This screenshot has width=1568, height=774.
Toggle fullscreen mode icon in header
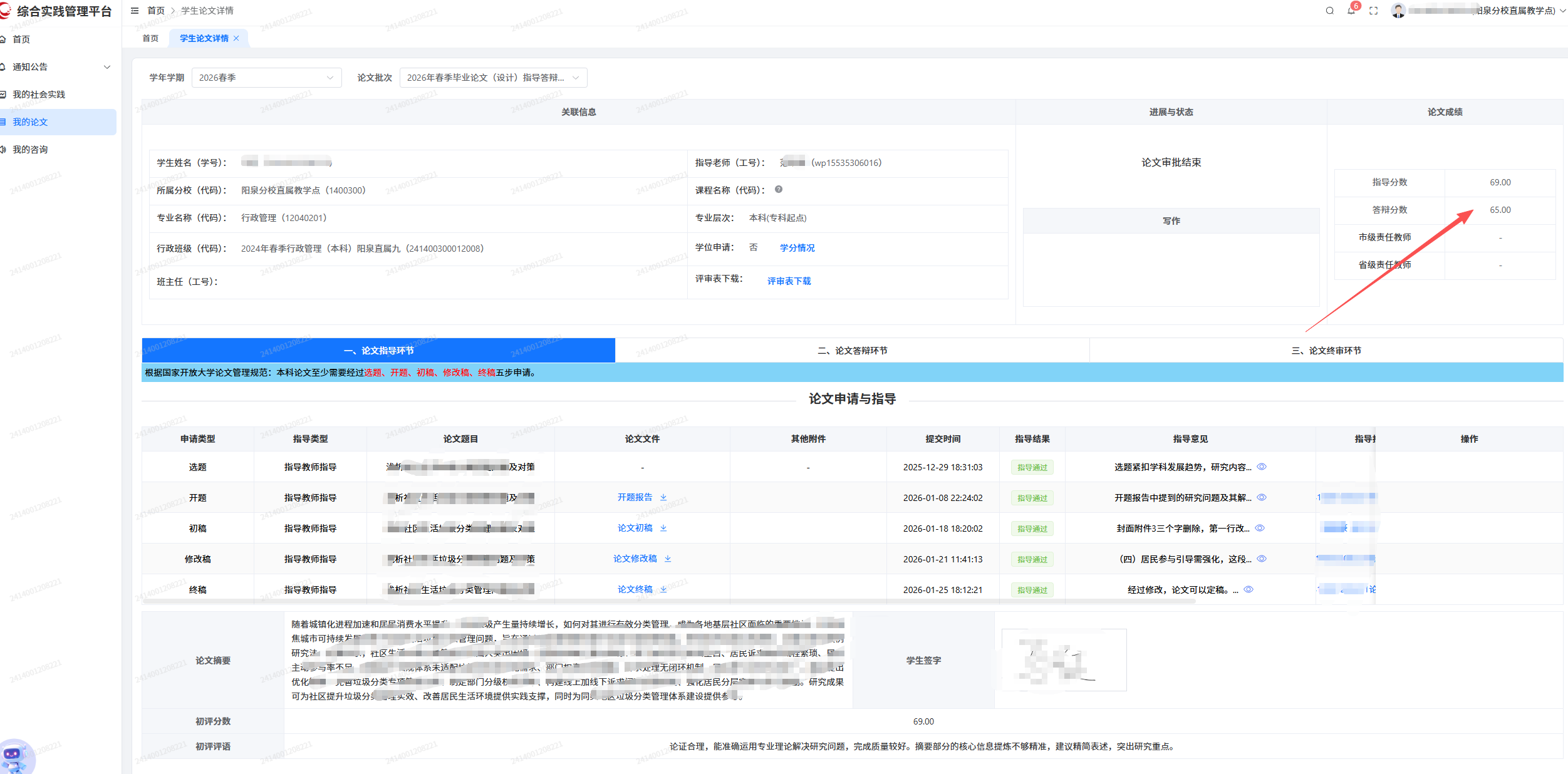tap(1374, 11)
